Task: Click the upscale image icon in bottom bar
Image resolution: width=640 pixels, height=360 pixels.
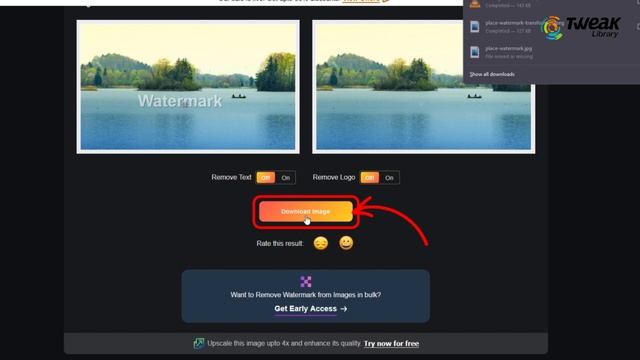Action: (x=199, y=343)
